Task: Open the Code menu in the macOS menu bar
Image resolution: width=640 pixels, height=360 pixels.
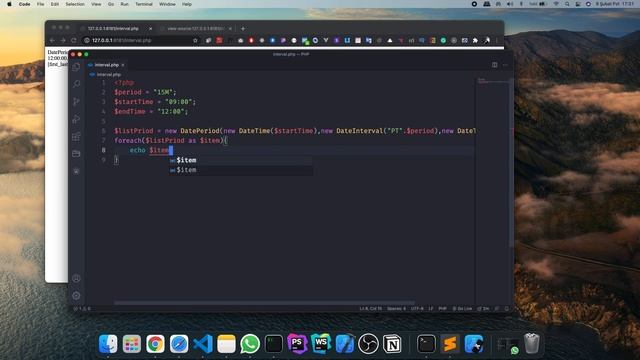Action: pyautogui.click(x=24, y=4)
